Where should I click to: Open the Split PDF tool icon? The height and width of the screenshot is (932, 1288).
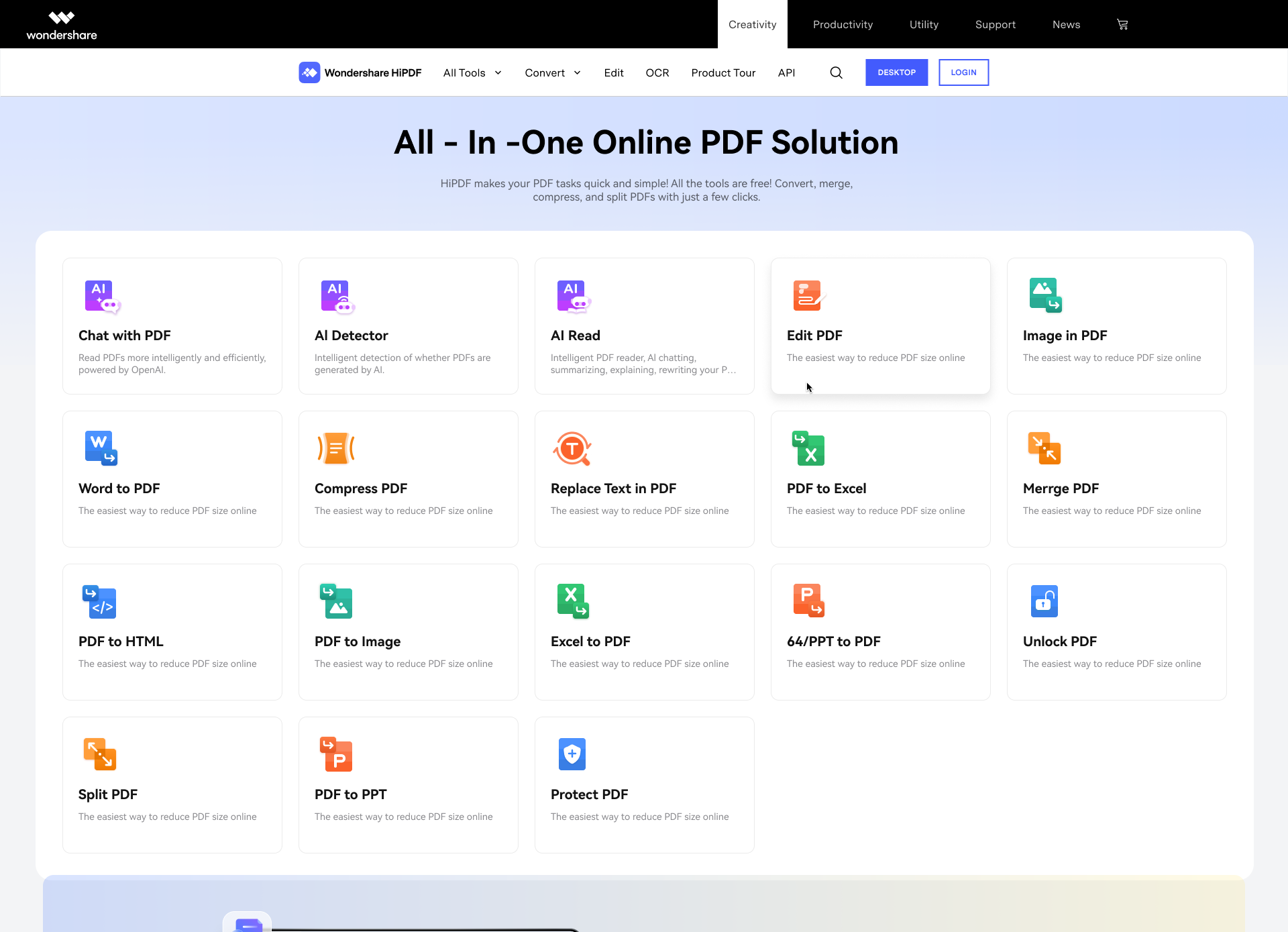click(100, 754)
